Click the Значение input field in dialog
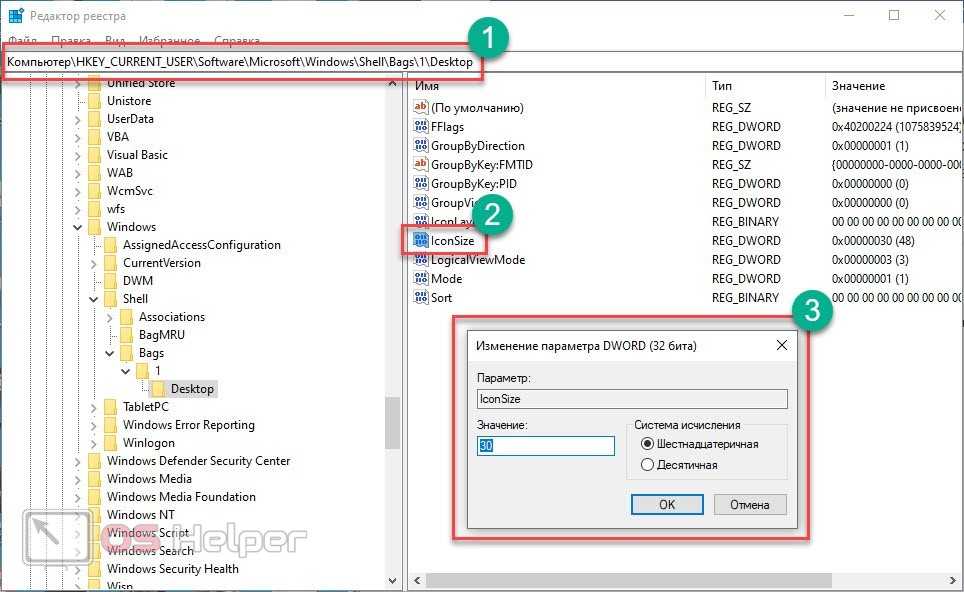964x592 pixels. (546, 446)
